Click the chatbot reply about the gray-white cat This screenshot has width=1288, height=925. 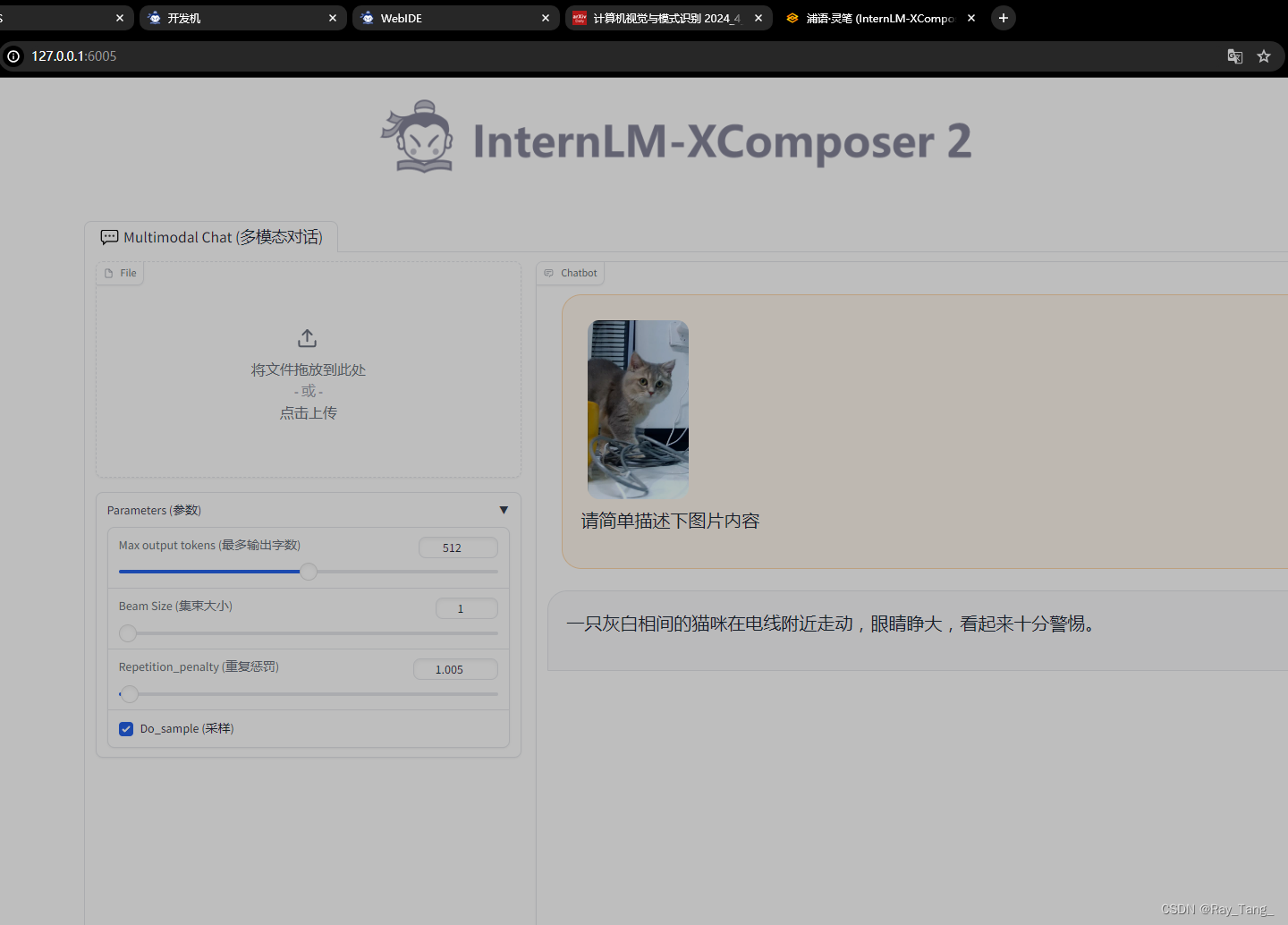point(831,624)
